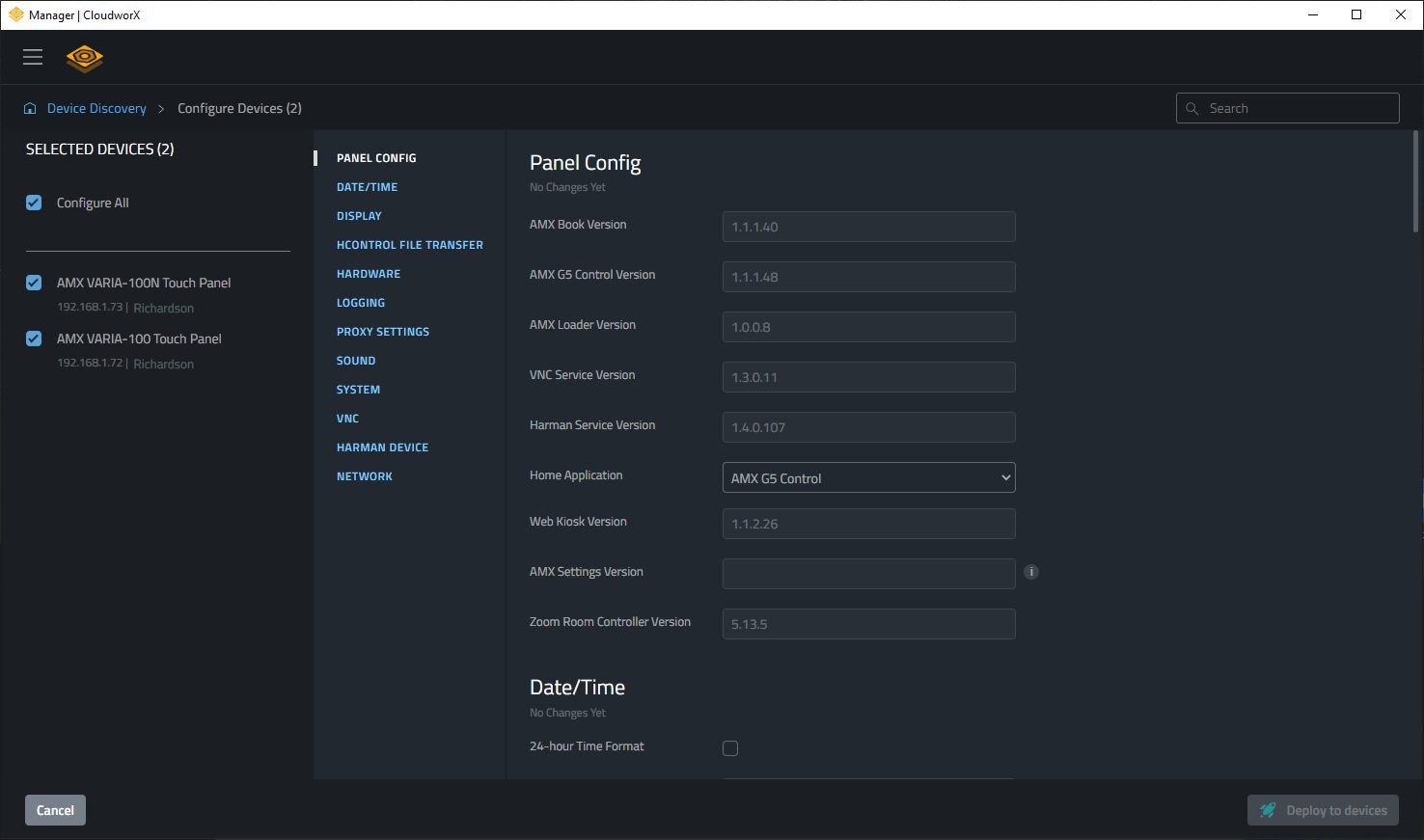Click AMX G5 Control Version field

(x=868, y=277)
